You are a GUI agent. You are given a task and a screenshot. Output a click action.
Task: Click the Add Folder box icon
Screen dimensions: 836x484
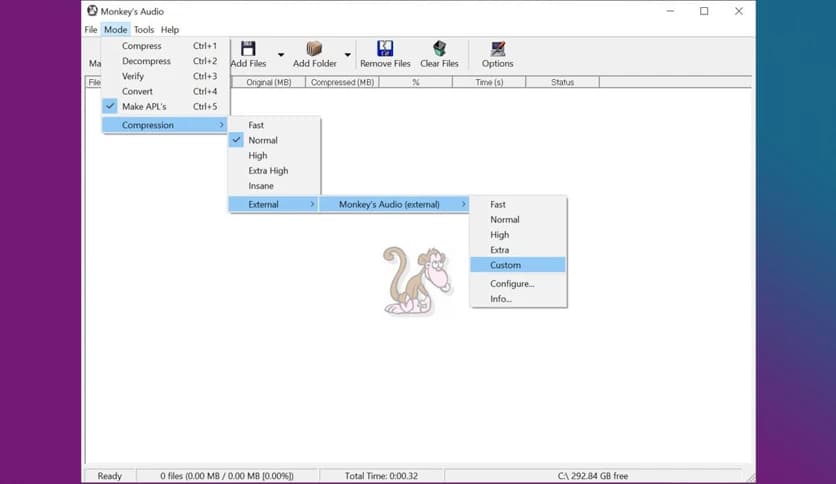tap(314, 49)
